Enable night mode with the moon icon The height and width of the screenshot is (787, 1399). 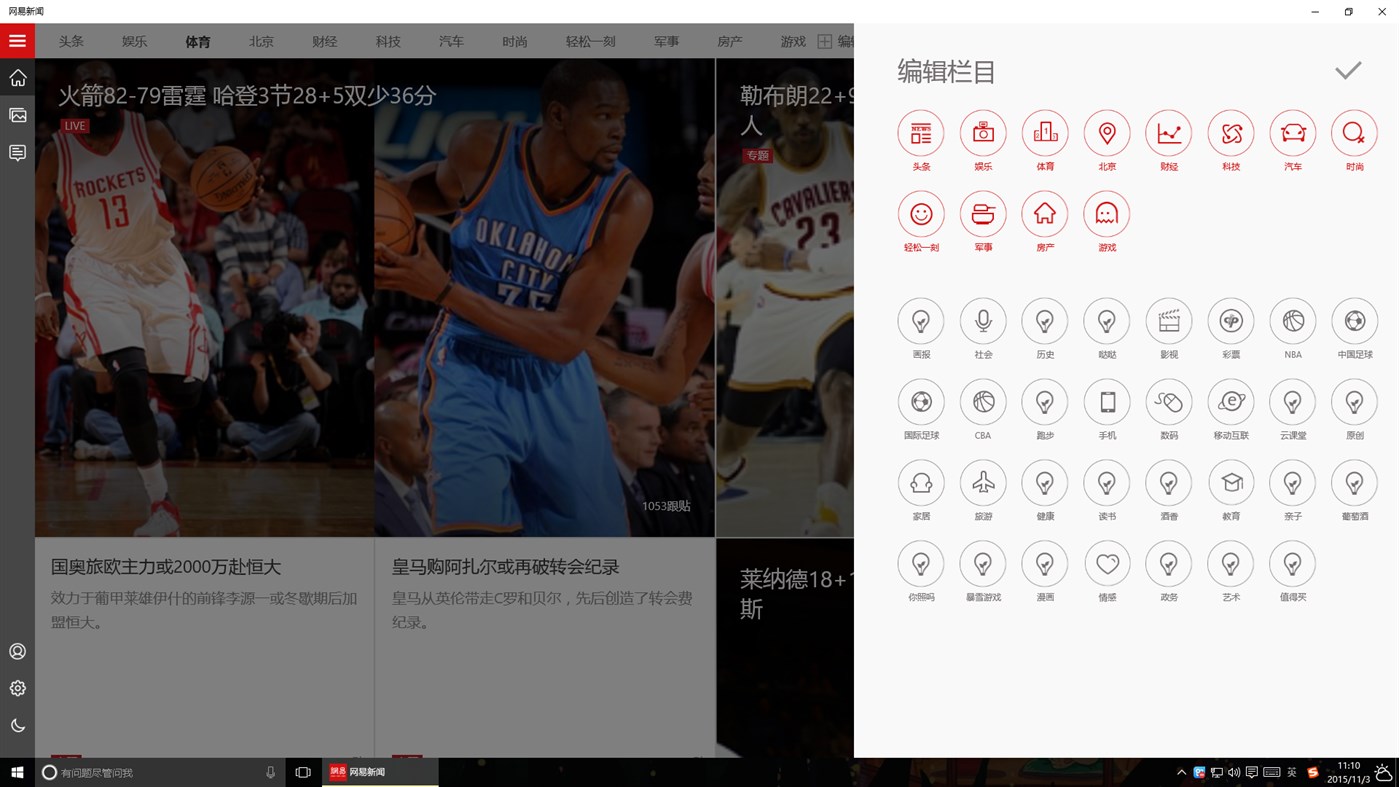pyautogui.click(x=17, y=724)
